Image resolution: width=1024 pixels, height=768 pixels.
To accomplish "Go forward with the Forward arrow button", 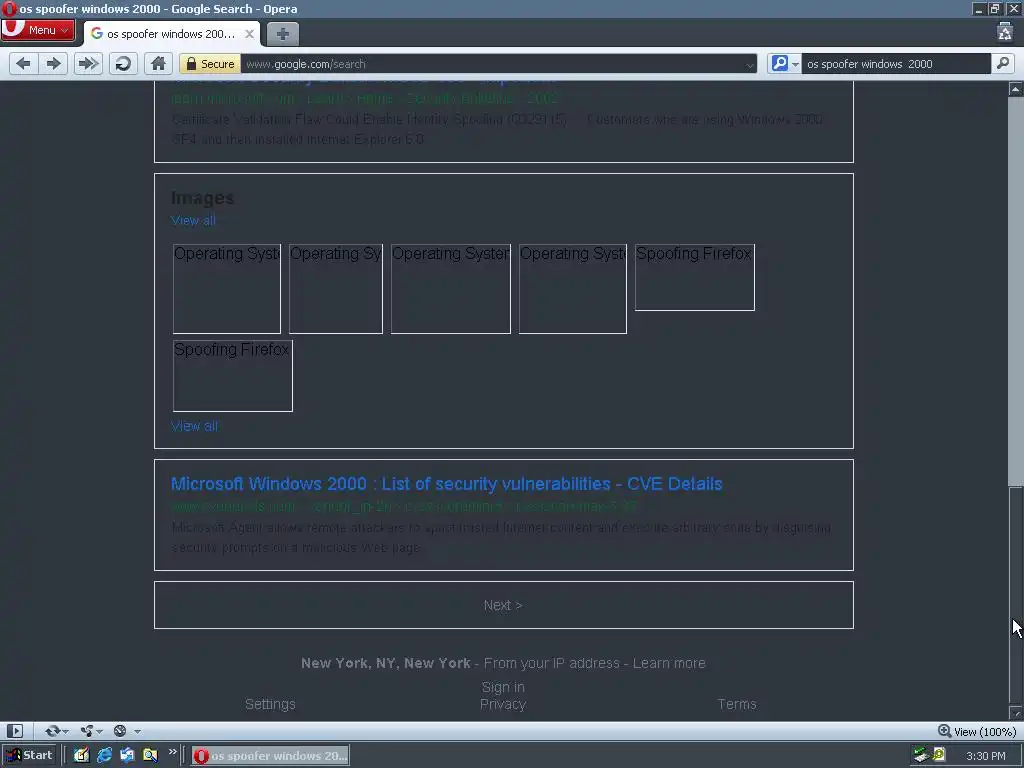I will coord(54,63).
